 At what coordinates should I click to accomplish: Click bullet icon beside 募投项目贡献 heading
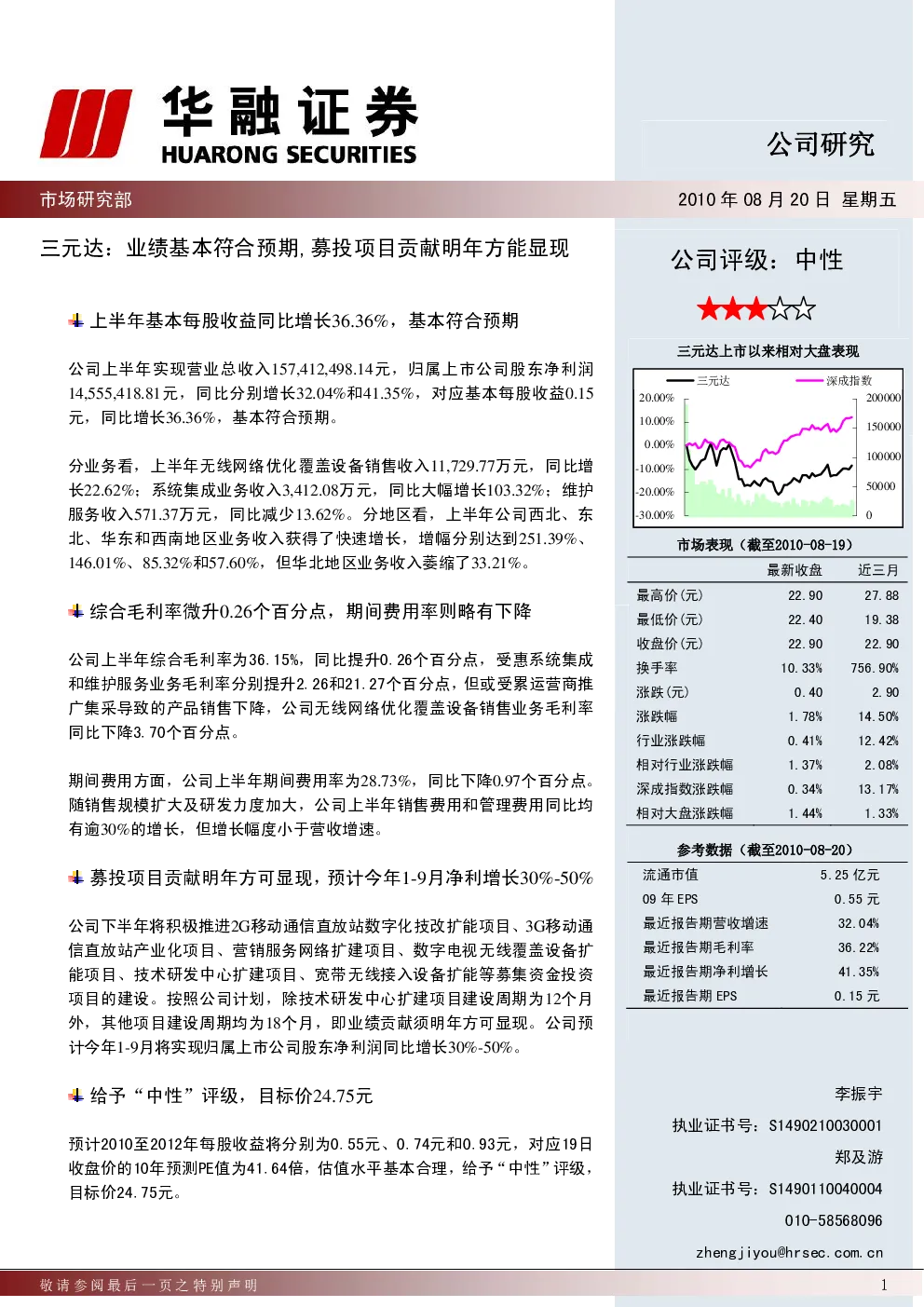(x=76, y=878)
